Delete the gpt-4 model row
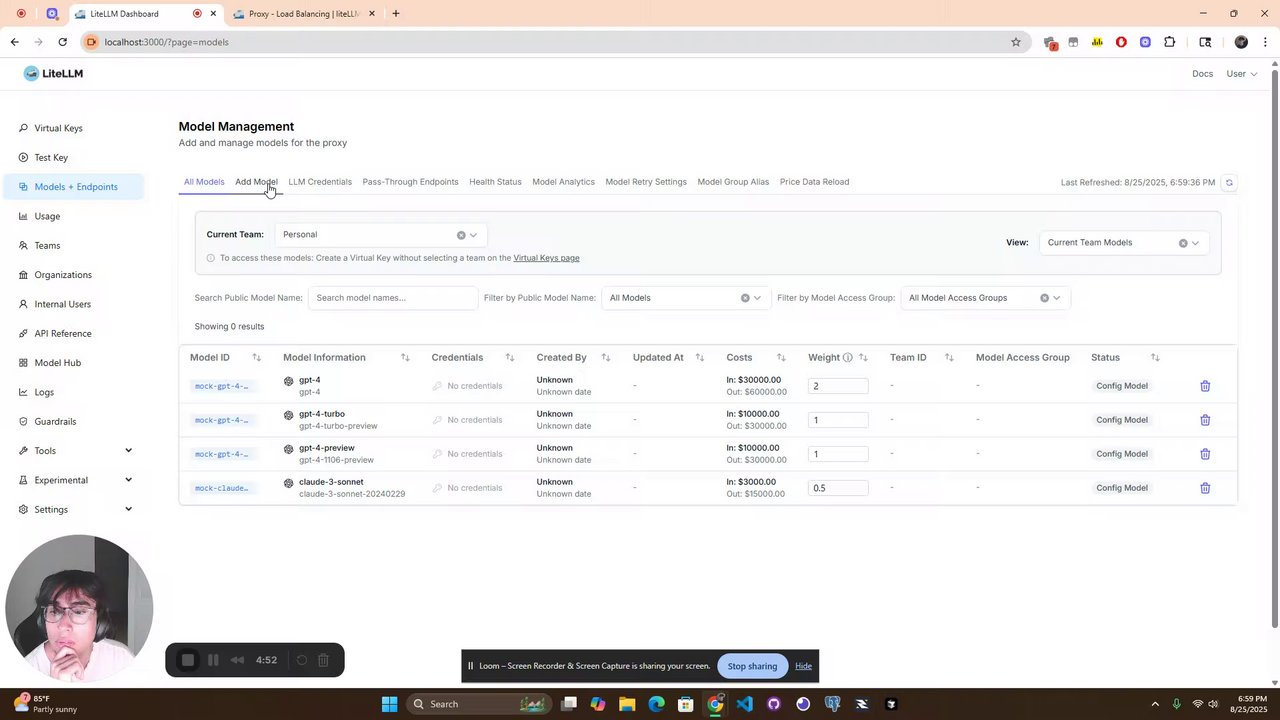1280x720 pixels. pos(1205,386)
